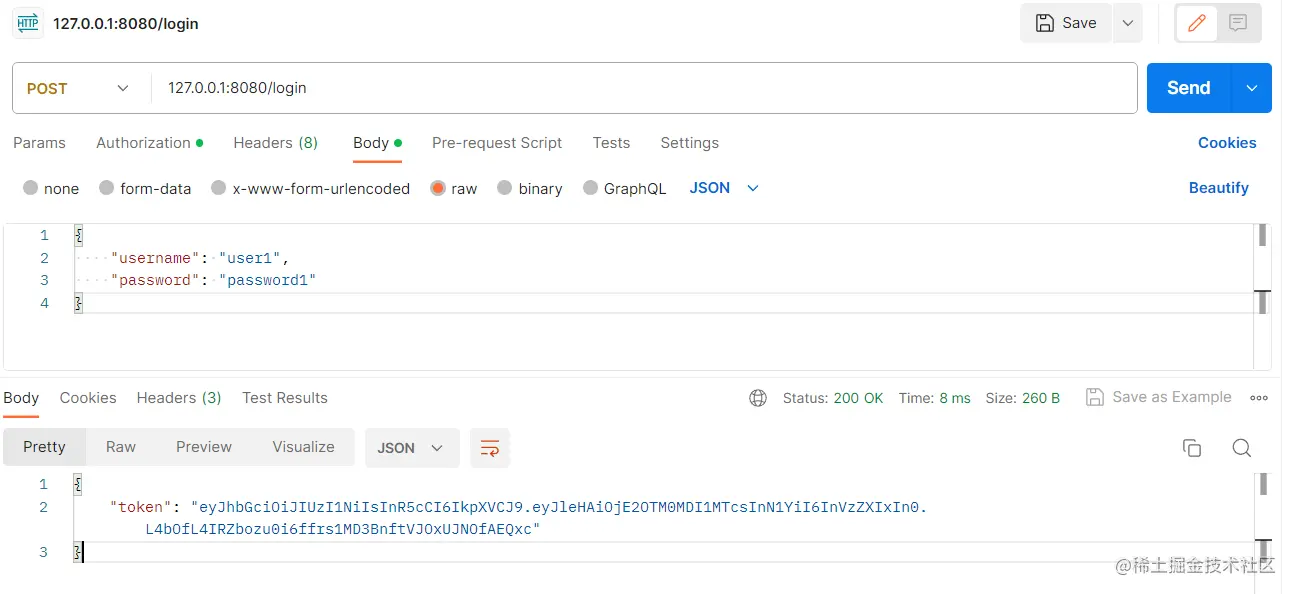Image resolution: width=1294 pixels, height=594 pixels.
Task: Click the edit pencil icon
Action: tap(1197, 23)
